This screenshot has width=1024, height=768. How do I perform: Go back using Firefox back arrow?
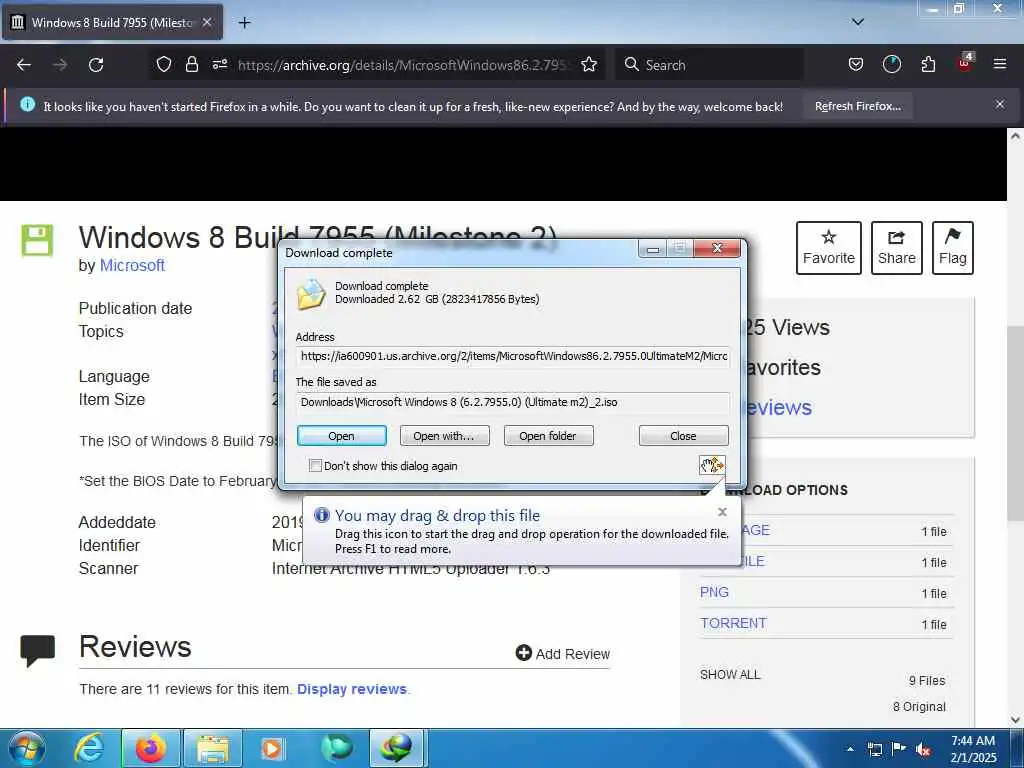24,65
